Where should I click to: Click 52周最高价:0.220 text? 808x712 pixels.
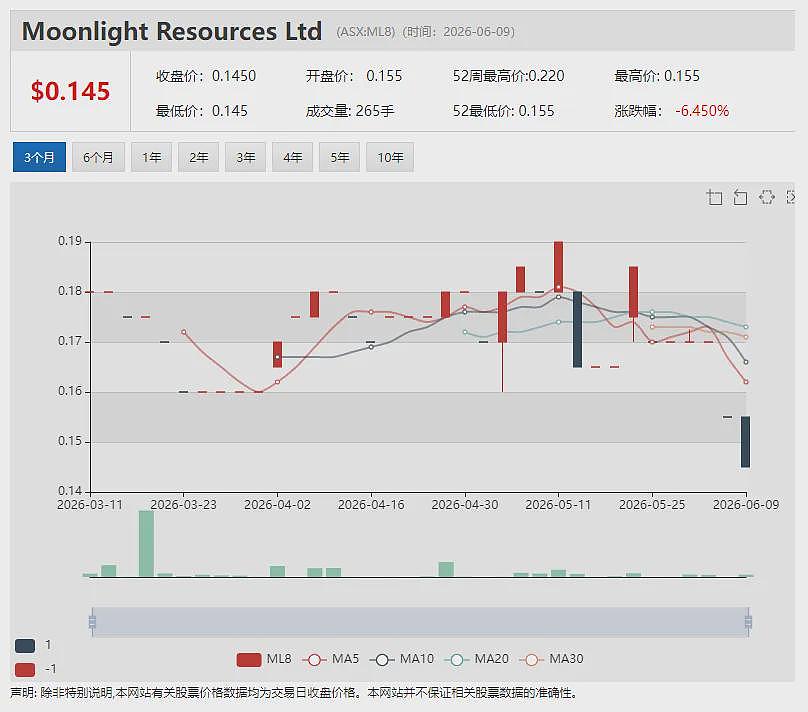509,76
